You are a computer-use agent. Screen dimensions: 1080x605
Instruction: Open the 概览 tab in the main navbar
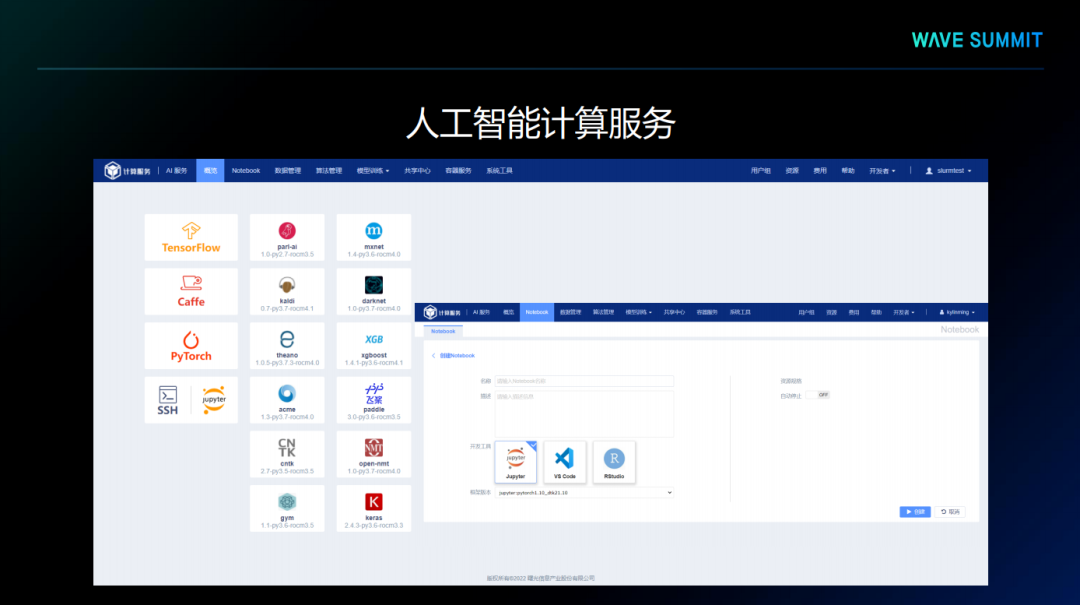(210, 171)
